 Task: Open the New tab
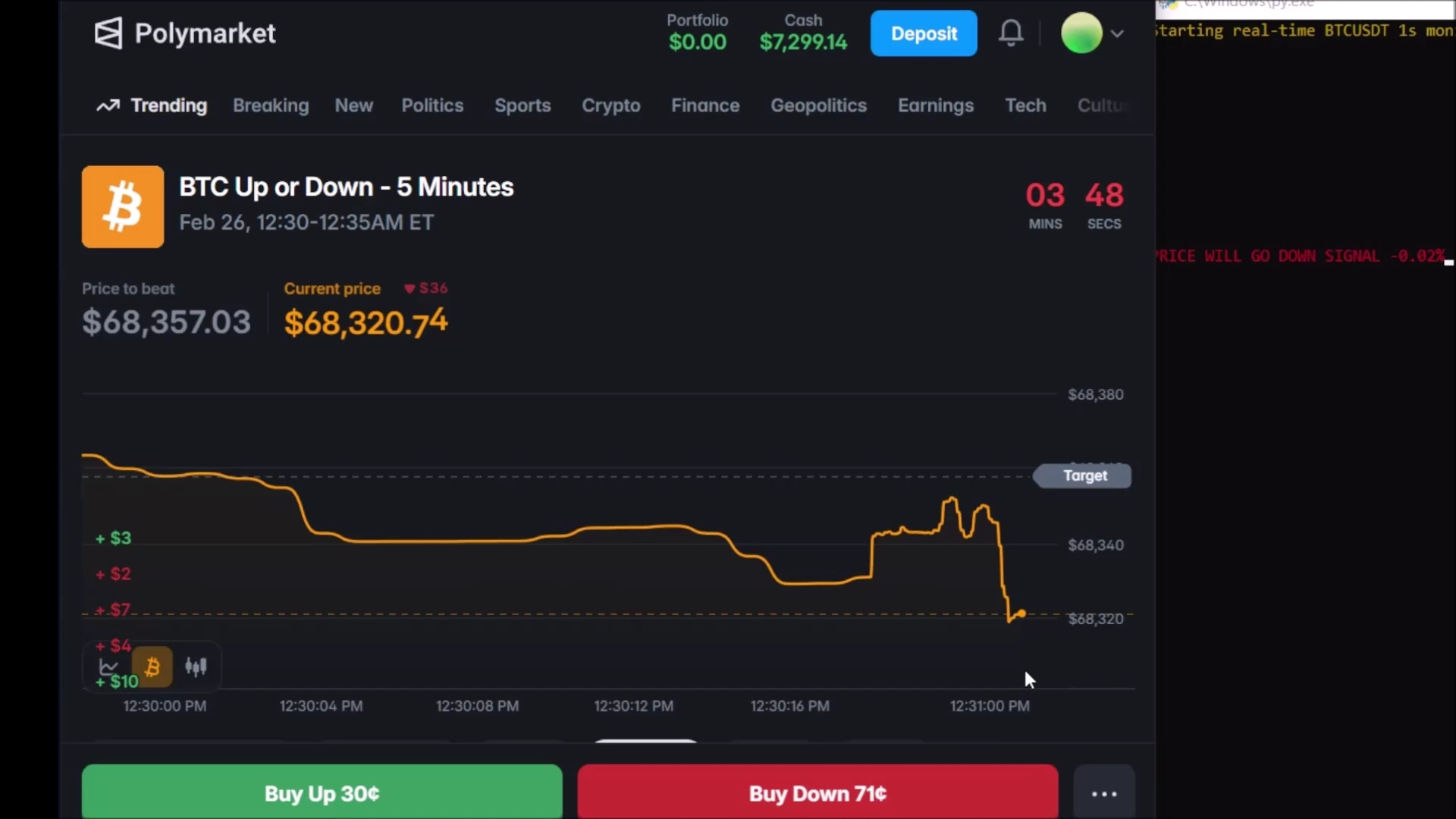coord(354,105)
